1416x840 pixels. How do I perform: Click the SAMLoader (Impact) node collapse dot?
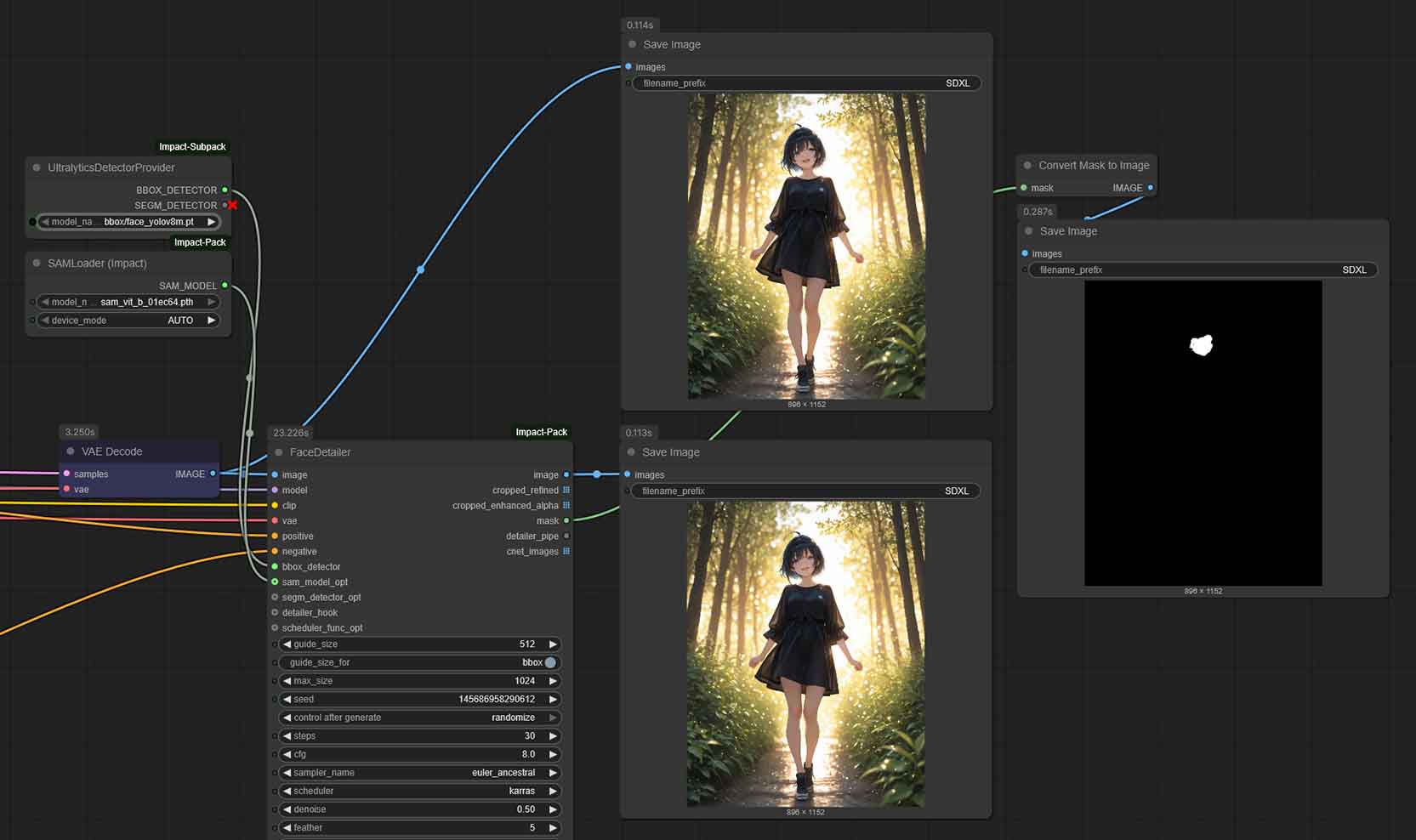click(x=37, y=264)
